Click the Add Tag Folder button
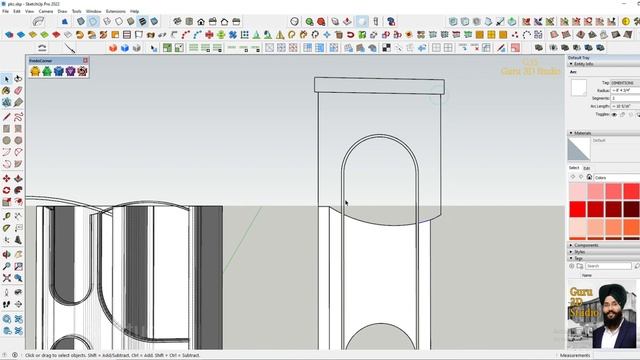The image size is (640, 360). point(580,266)
